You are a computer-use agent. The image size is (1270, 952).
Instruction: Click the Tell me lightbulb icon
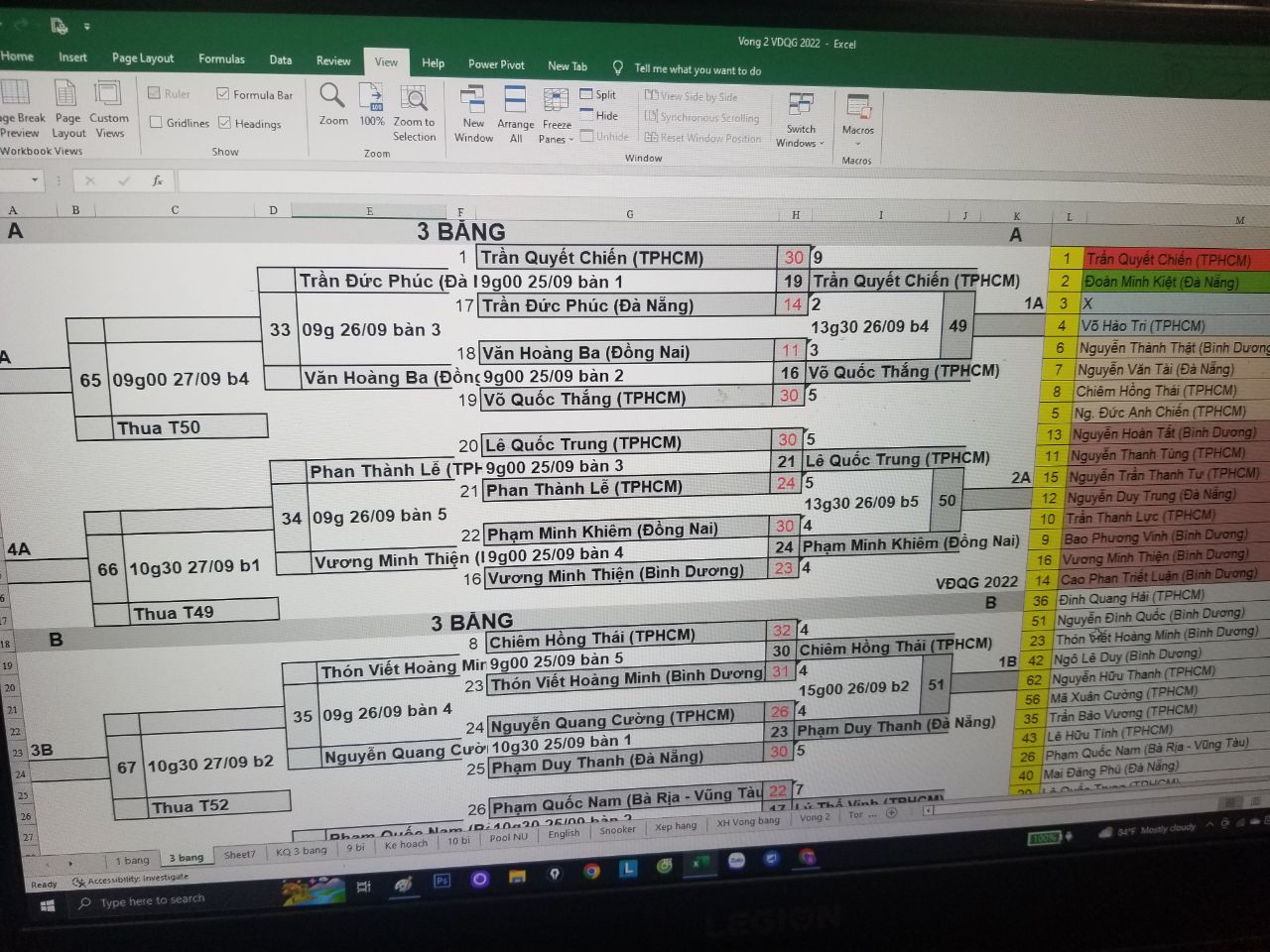click(x=618, y=67)
